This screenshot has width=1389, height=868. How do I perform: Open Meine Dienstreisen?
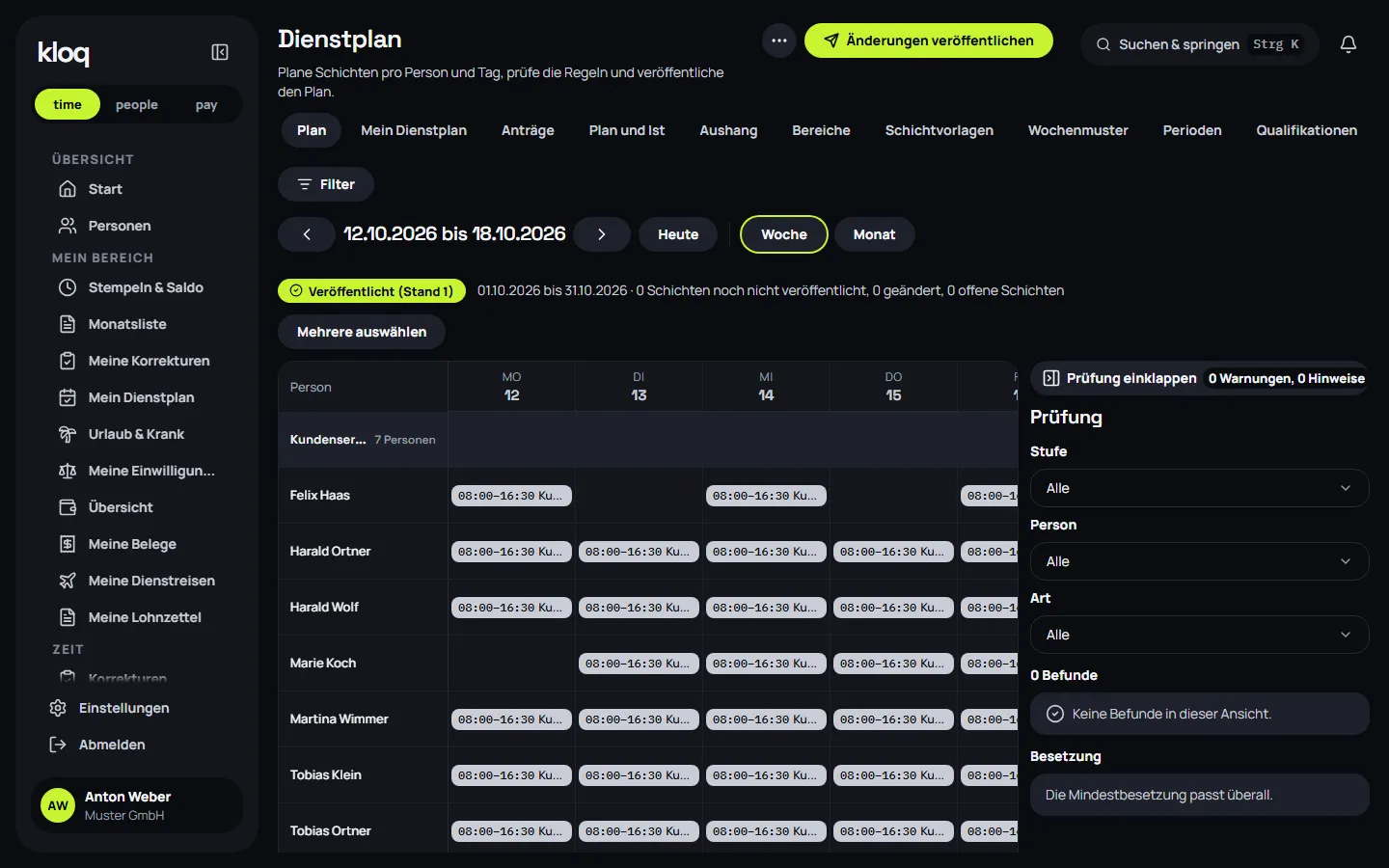(x=137, y=581)
